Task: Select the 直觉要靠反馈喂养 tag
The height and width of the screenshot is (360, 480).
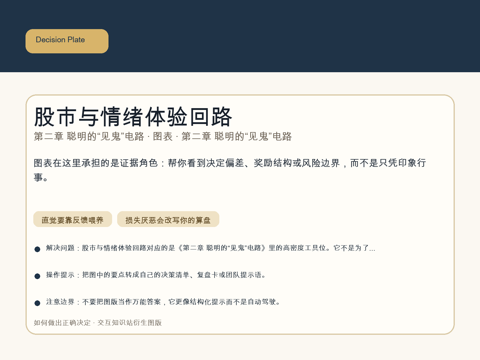Action: 72,220
